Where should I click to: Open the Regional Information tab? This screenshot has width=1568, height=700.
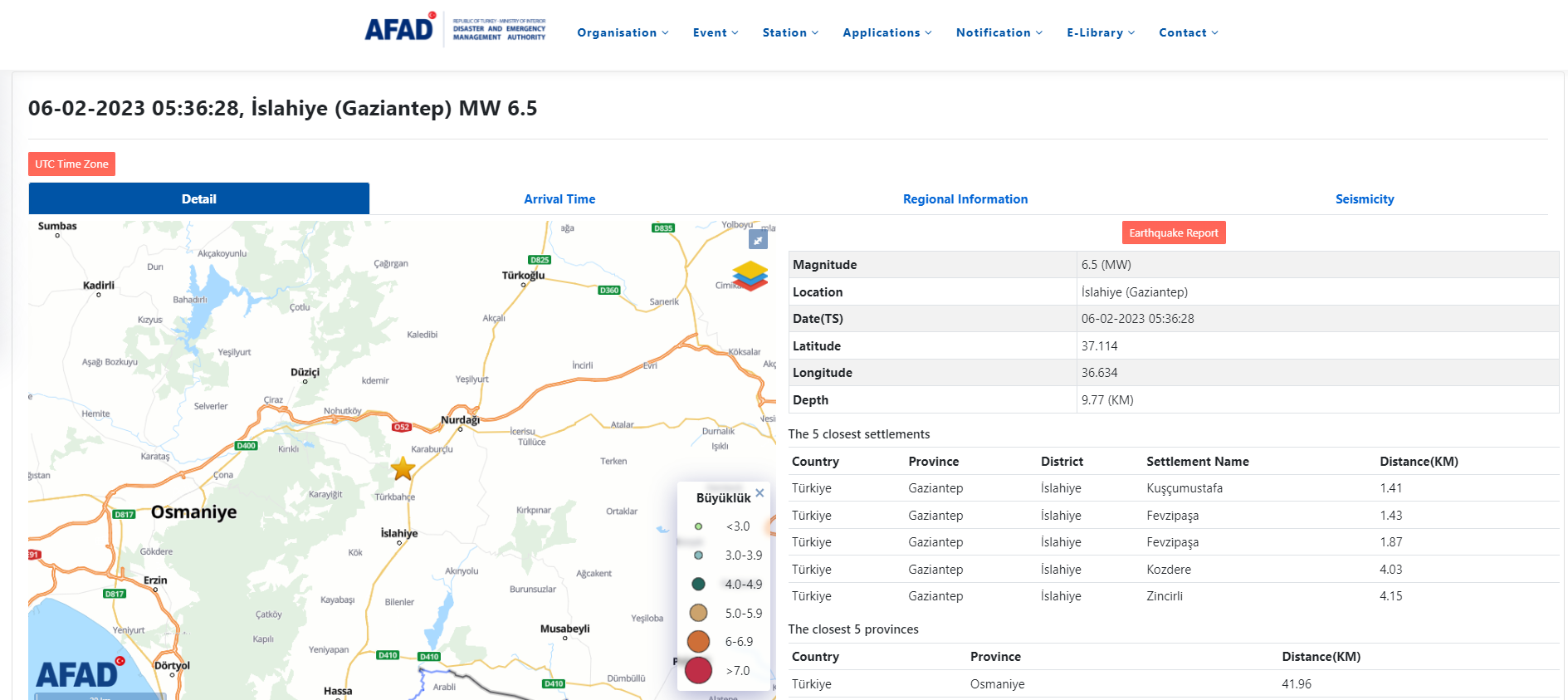[x=965, y=199]
